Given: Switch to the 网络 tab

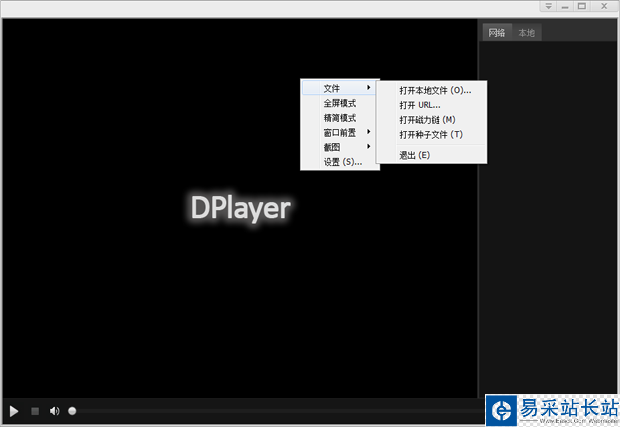Looking at the screenshot, I should (497, 32).
